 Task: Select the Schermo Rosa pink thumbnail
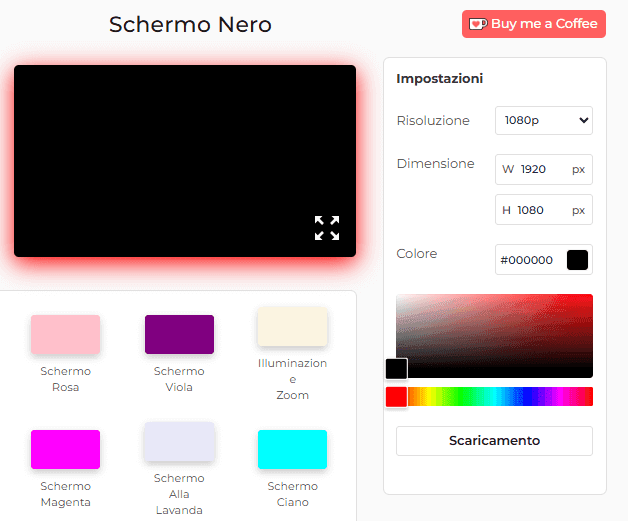click(x=65, y=334)
